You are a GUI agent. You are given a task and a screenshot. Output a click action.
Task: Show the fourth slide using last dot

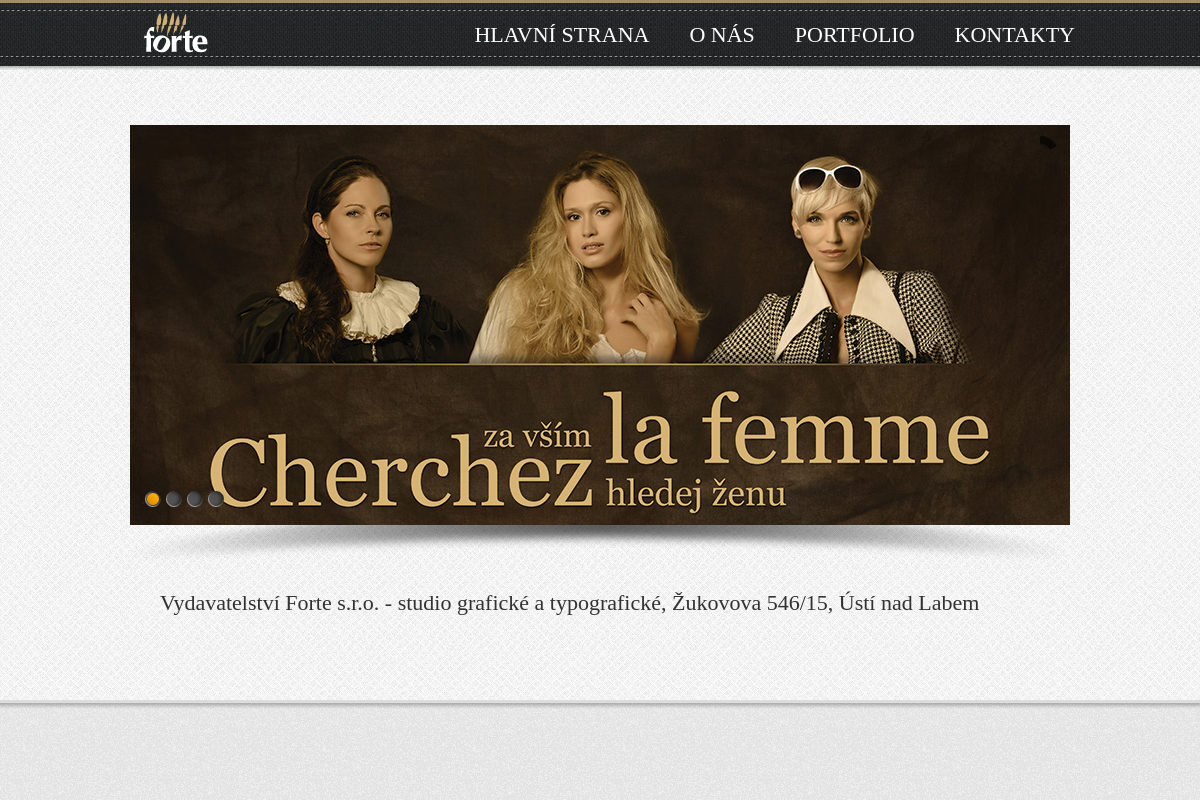215,499
